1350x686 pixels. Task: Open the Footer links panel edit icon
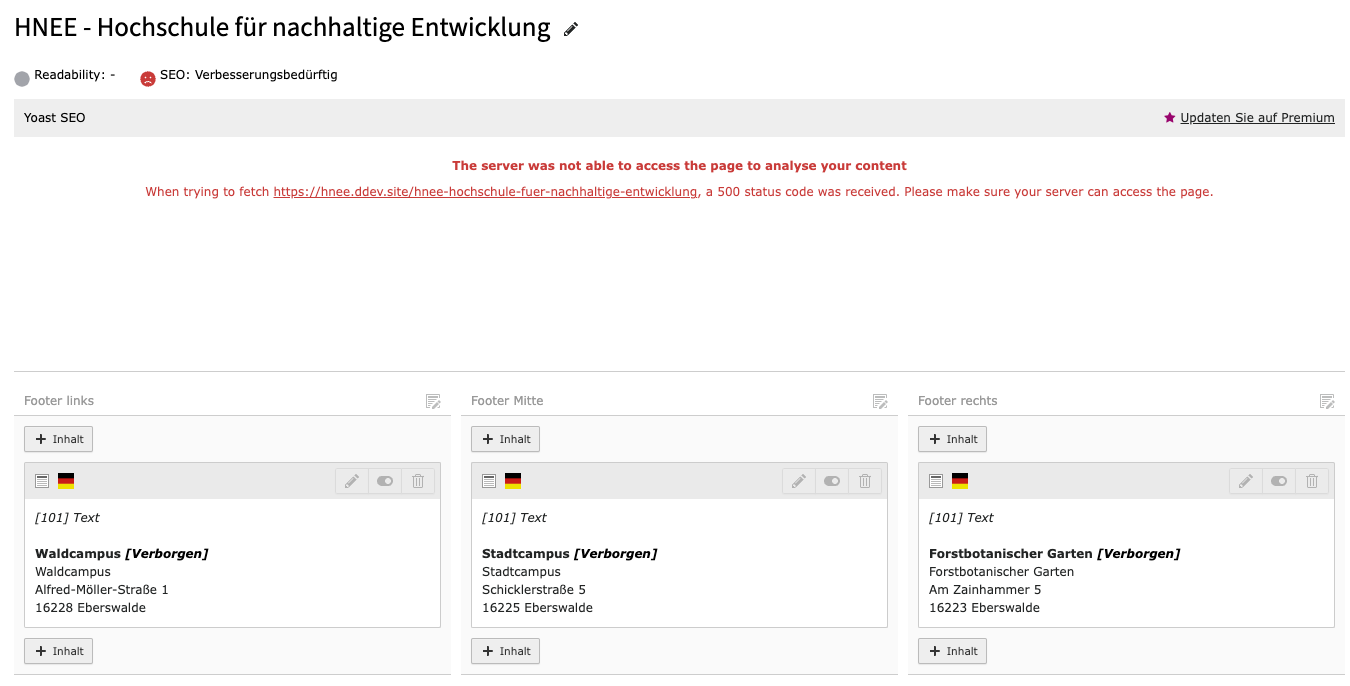pyautogui.click(x=433, y=400)
